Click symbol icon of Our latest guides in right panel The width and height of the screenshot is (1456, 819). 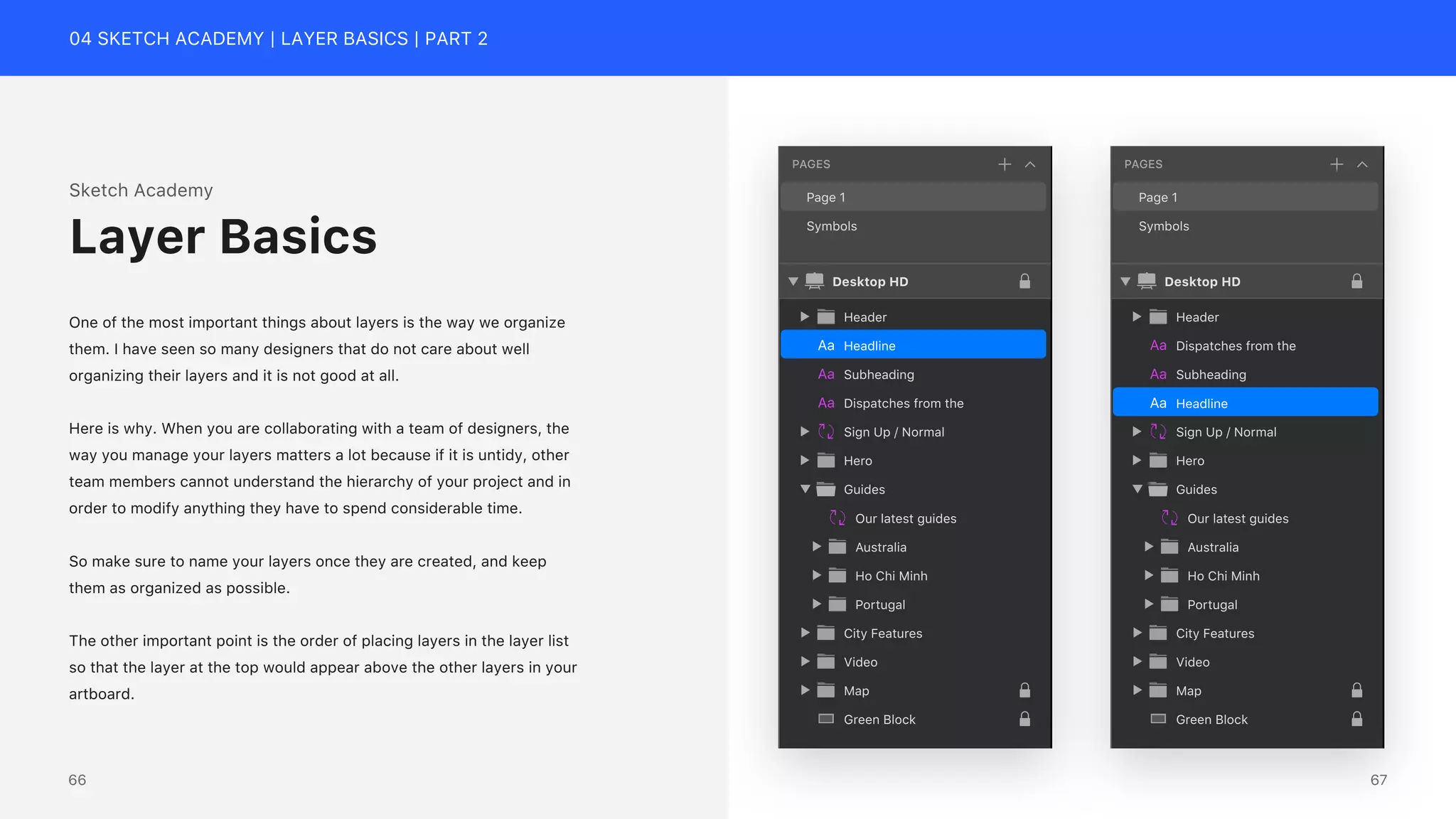[1169, 518]
